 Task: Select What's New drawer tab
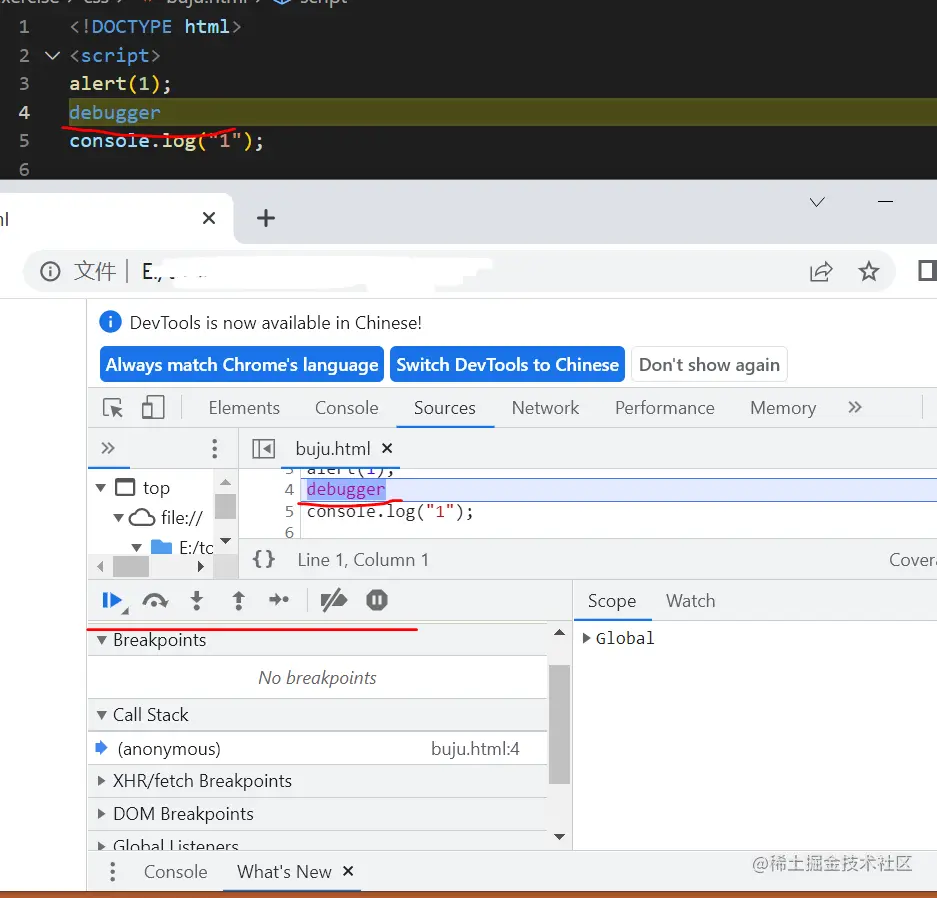click(x=284, y=872)
